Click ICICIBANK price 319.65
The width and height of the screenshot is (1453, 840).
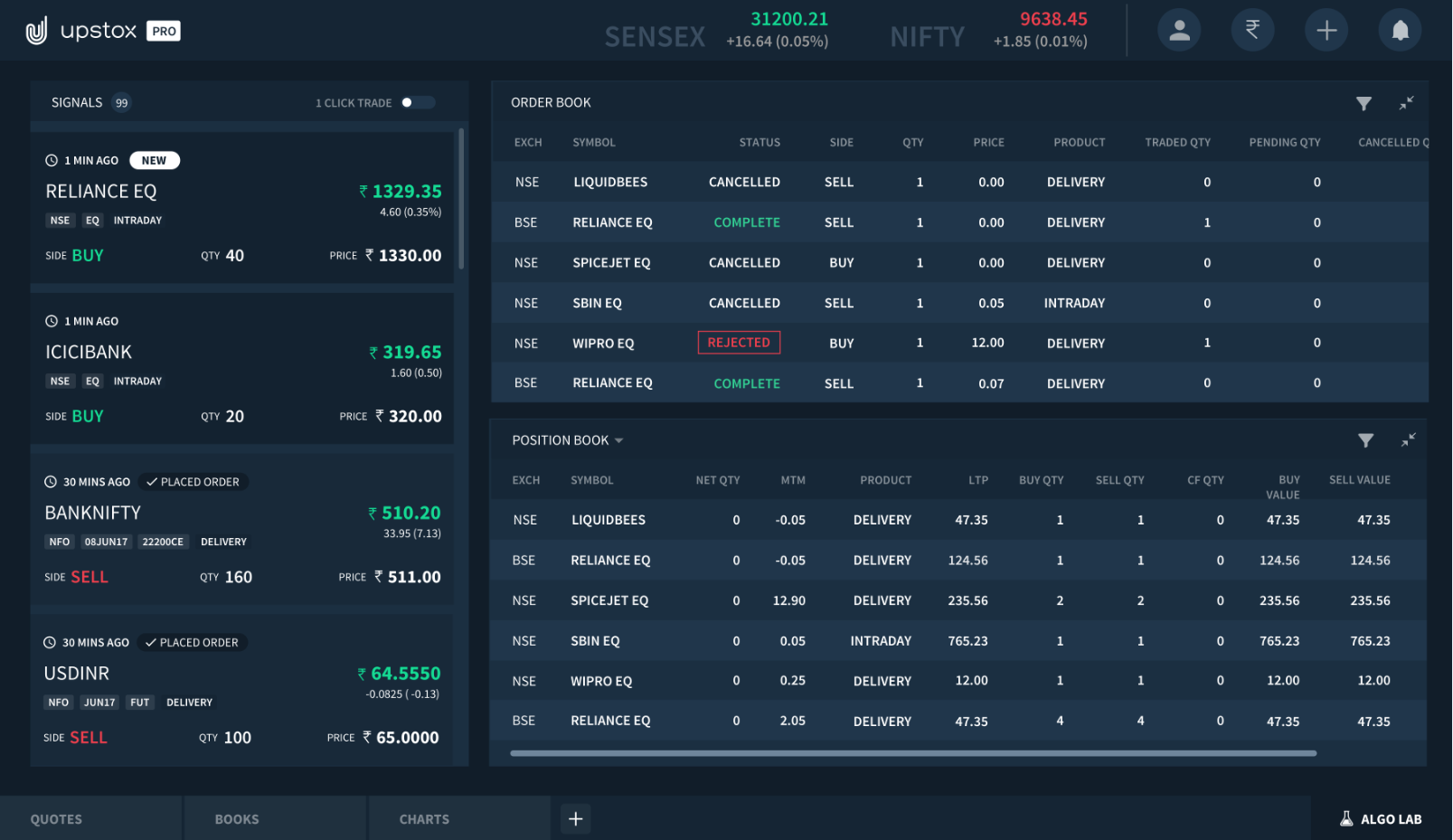tap(405, 352)
